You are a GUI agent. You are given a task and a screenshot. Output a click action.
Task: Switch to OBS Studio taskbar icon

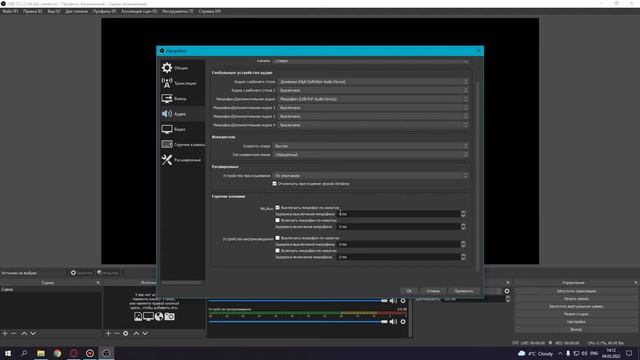click(106, 353)
